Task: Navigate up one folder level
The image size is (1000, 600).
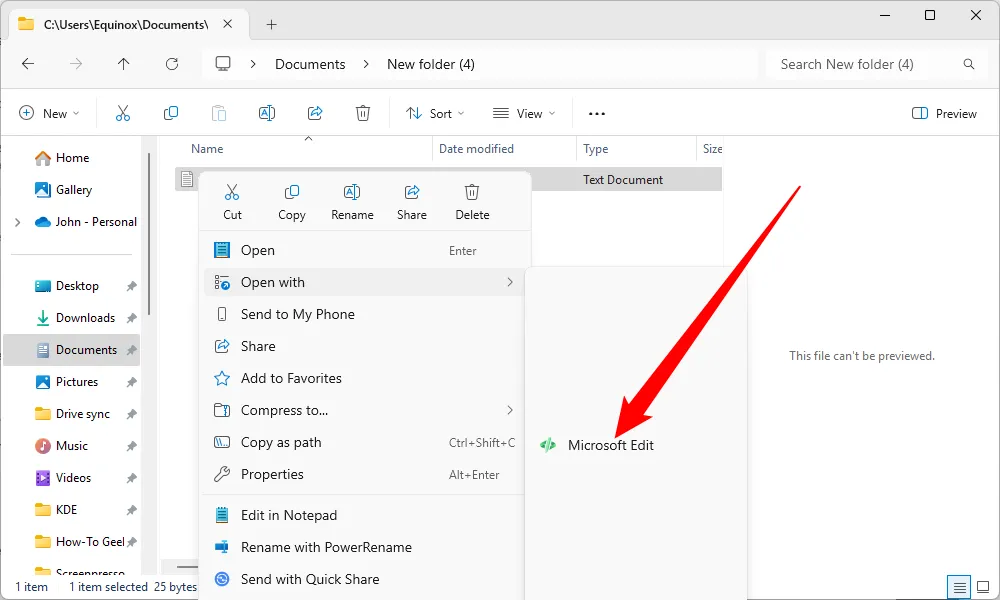Action: 123,63
